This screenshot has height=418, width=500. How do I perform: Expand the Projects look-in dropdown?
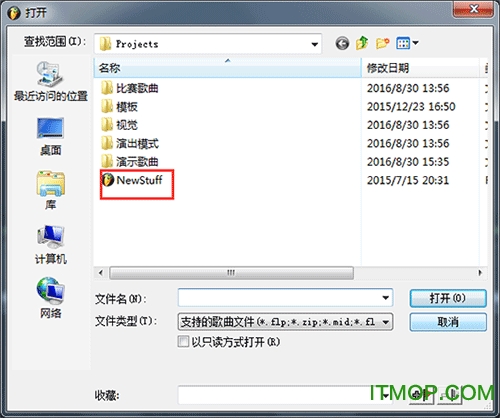(314, 44)
